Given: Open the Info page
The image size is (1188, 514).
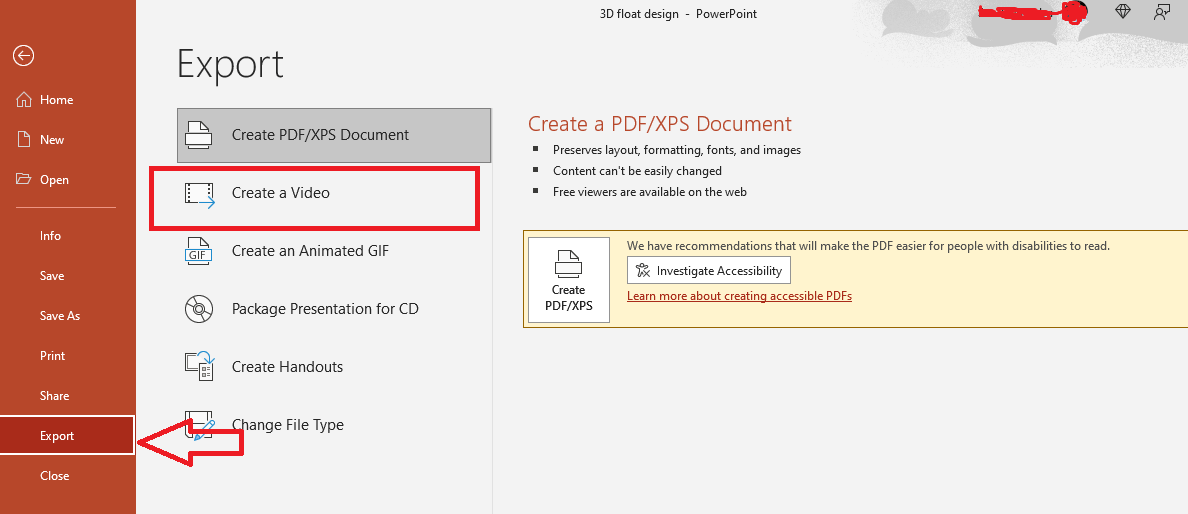Looking at the screenshot, I should click(68, 236).
